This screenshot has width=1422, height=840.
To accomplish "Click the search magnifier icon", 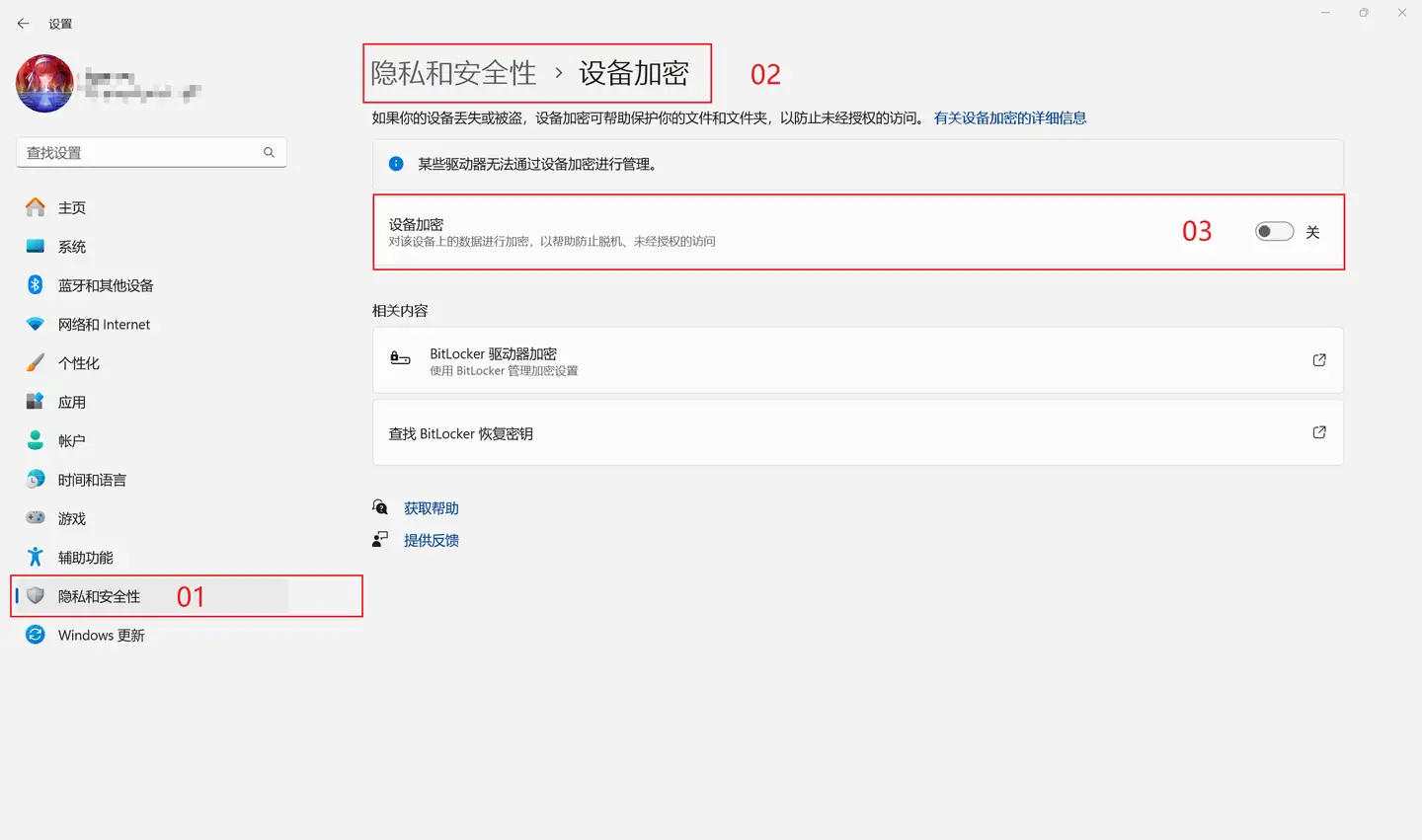I will (269, 152).
